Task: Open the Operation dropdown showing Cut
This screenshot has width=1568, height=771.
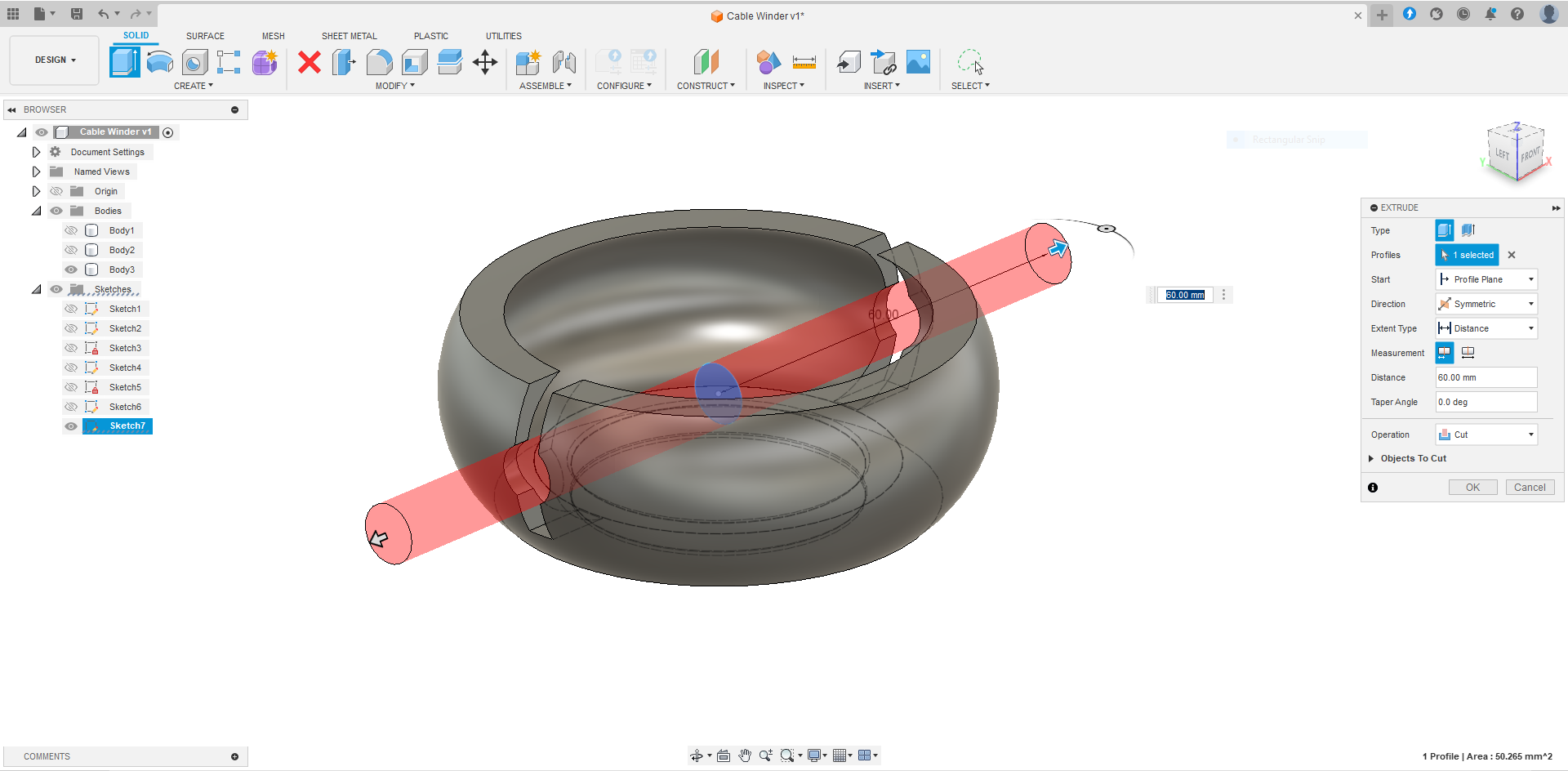Action: point(1486,435)
